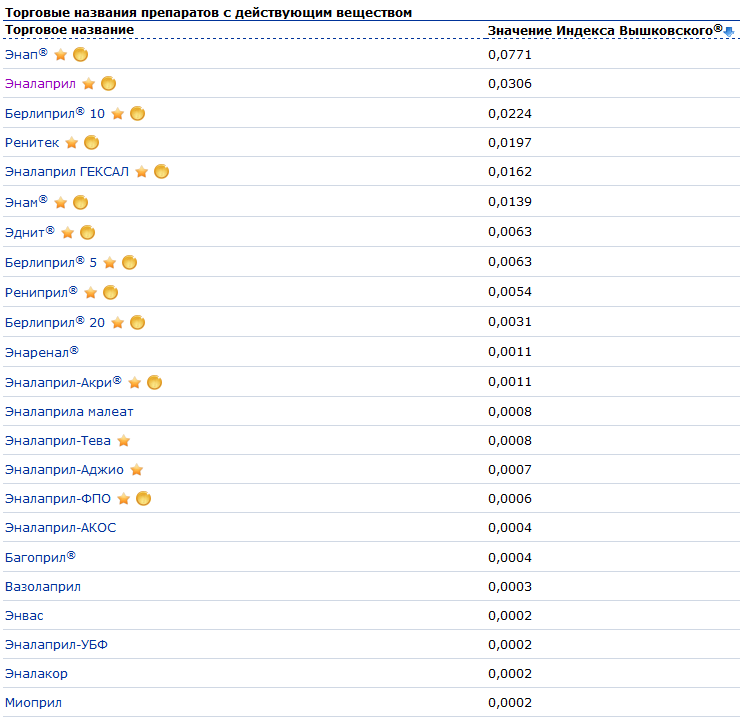Click the star icon by Эналаприл-Аджио

[137, 470]
